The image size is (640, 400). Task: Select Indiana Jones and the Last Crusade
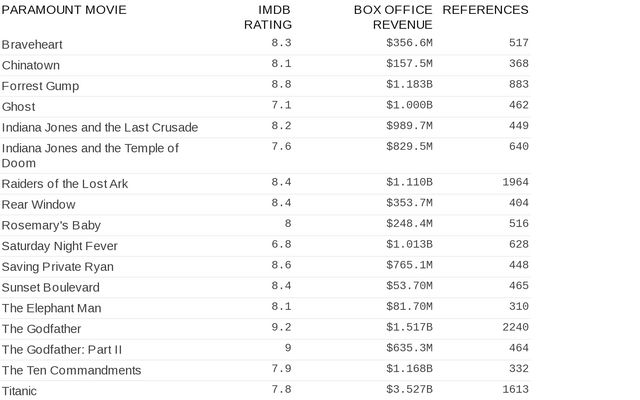point(100,127)
